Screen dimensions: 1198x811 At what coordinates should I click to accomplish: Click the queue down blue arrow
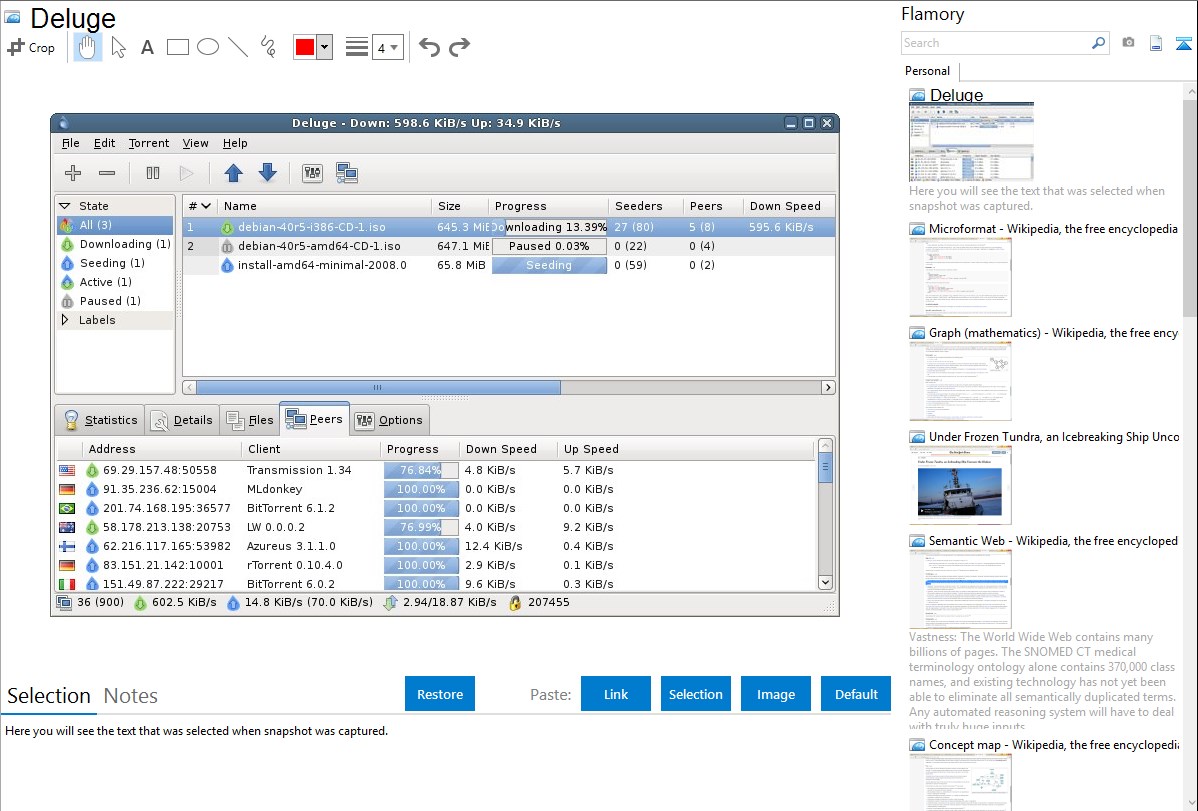(267, 173)
